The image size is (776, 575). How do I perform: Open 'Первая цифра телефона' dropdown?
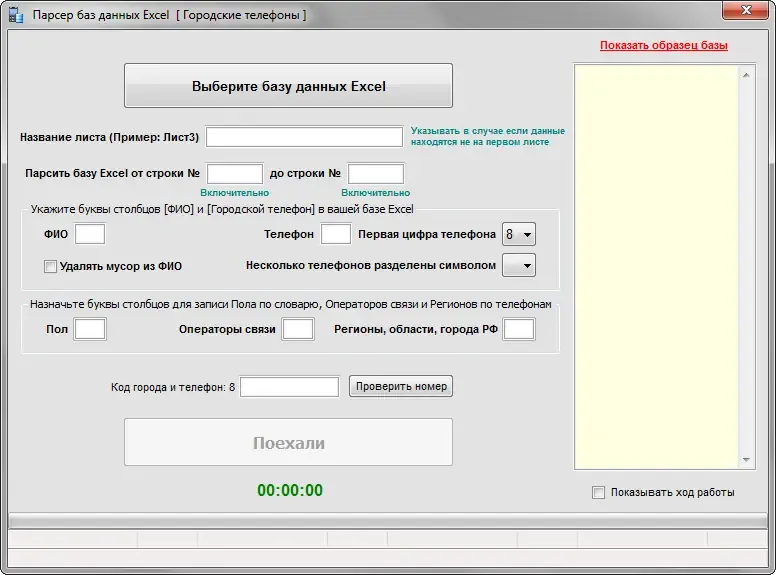(519, 234)
